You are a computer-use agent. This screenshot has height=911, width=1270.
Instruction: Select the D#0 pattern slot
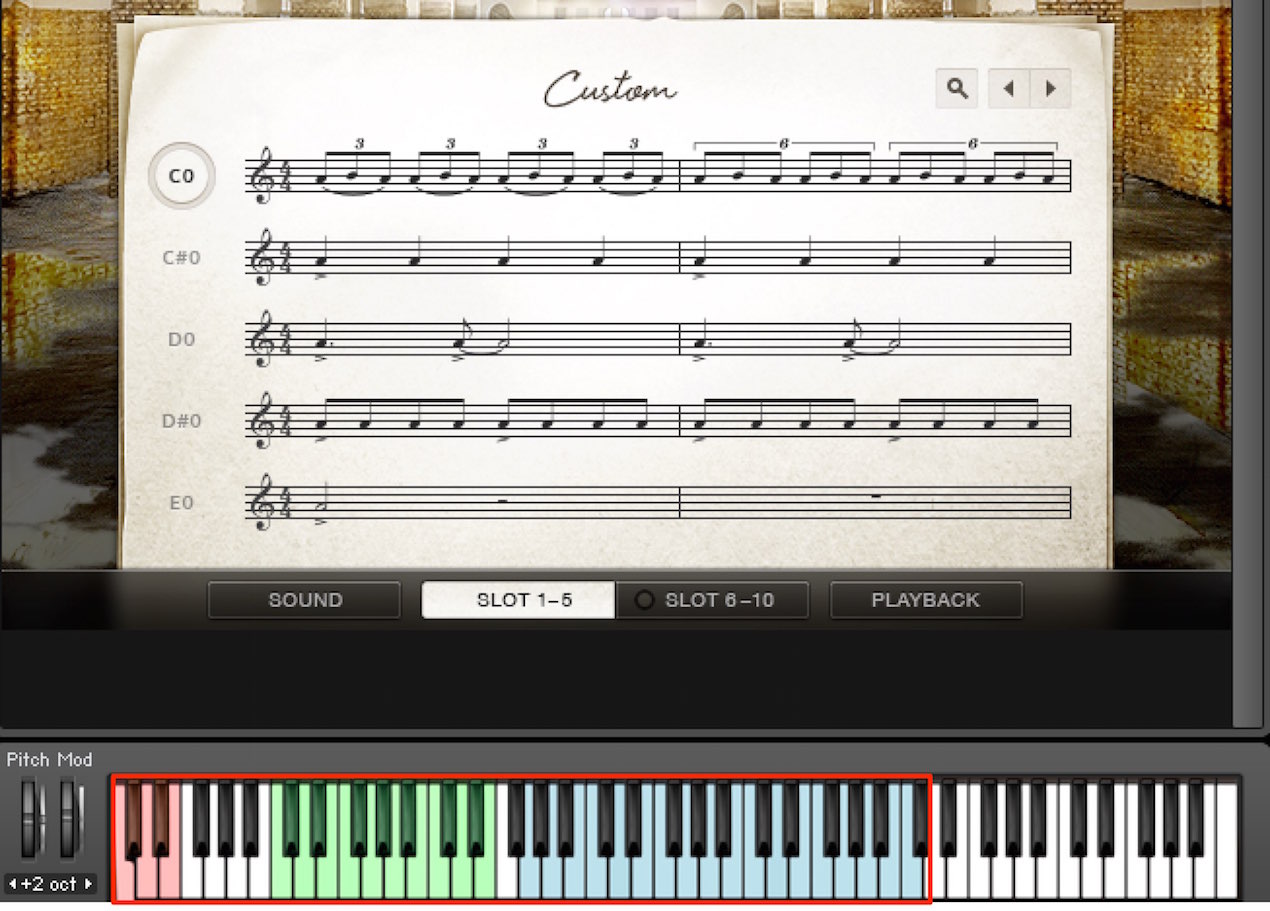click(181, 421)
